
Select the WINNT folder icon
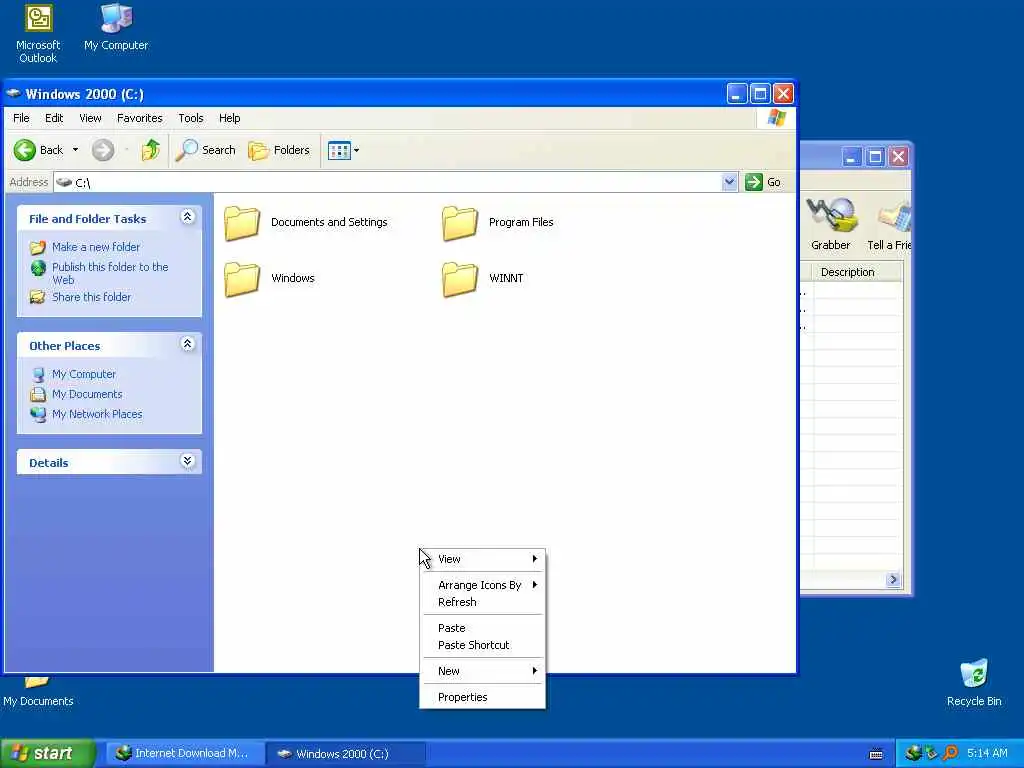coord(460,279)
